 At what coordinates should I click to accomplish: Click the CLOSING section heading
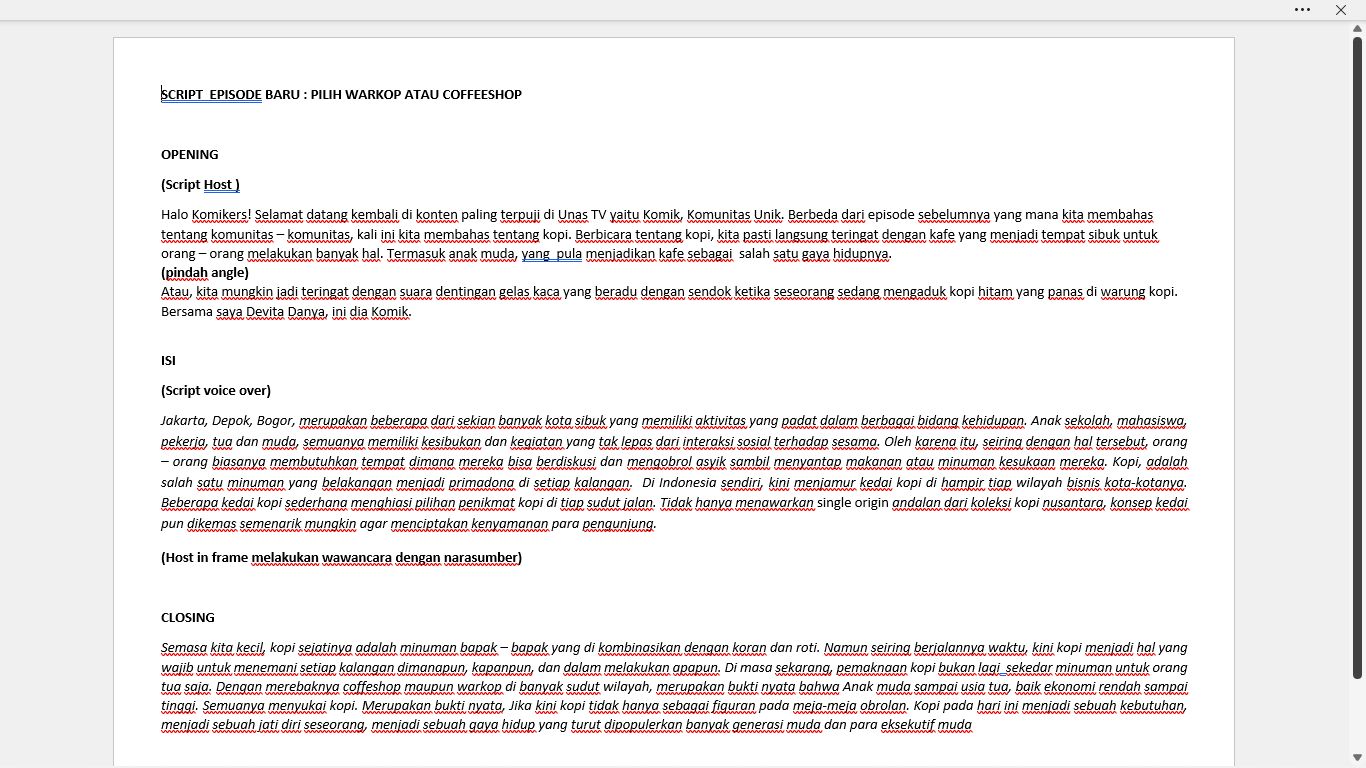coord(188,618)
